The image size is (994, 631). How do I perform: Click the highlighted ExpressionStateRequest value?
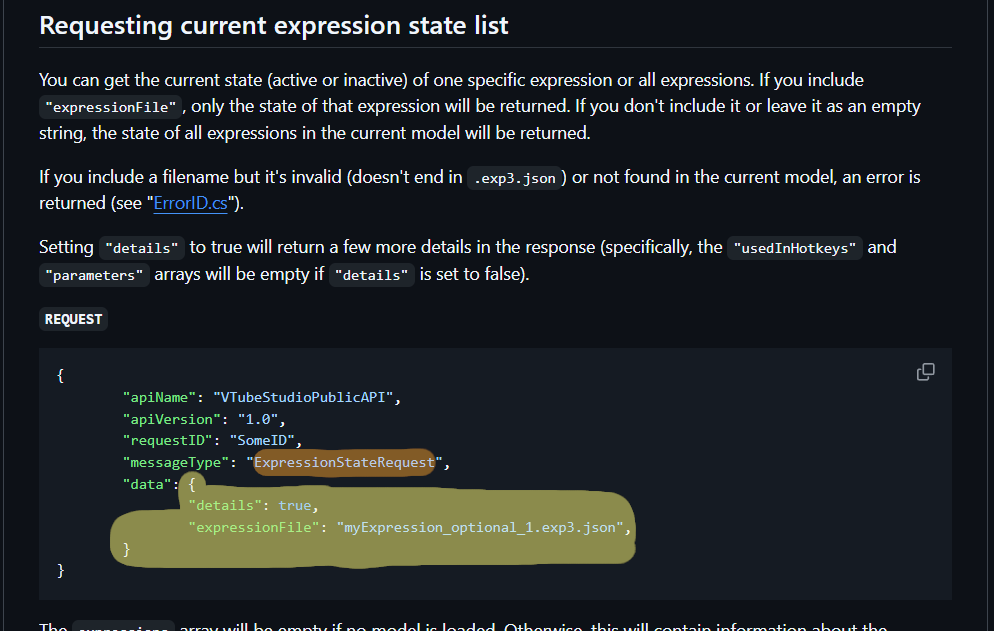coord(345,462)
